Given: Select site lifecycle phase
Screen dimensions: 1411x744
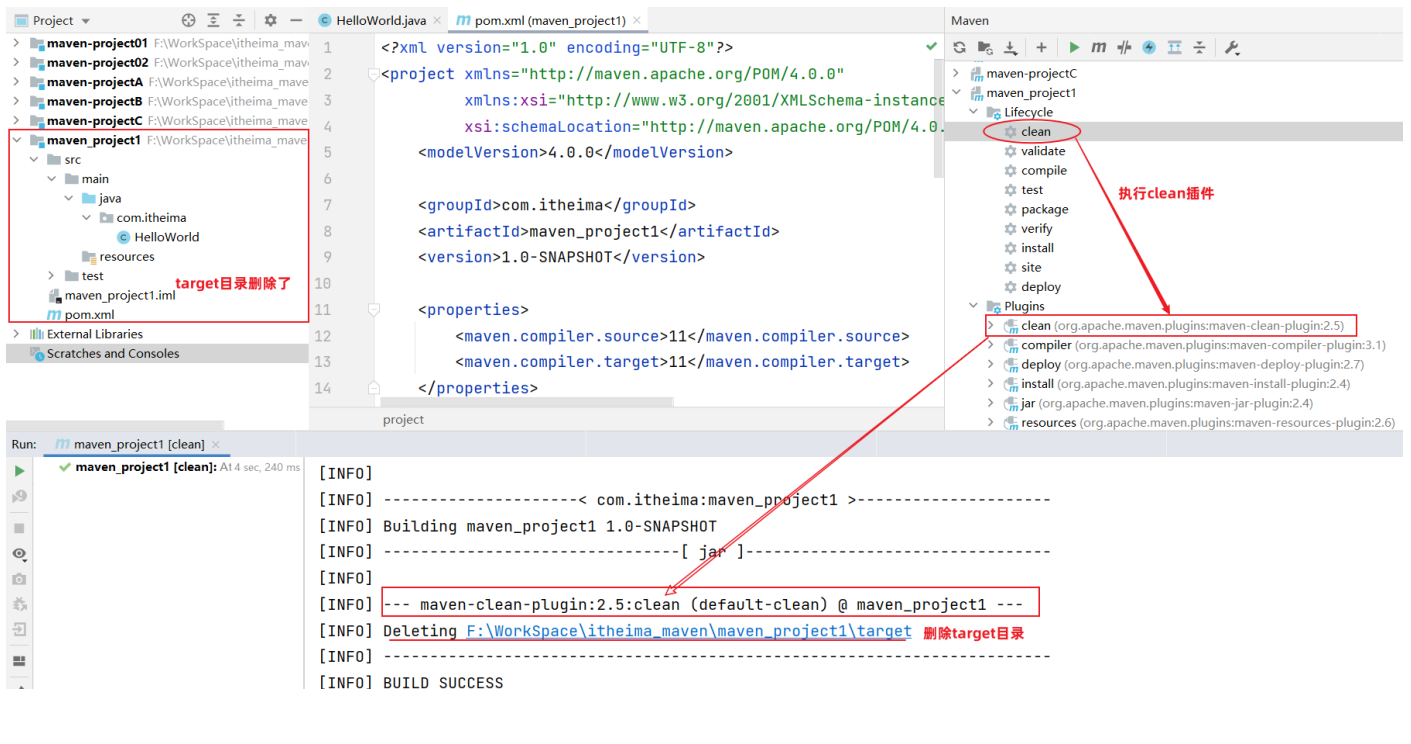Looking at the screenshot, I should pos(1023,268).
